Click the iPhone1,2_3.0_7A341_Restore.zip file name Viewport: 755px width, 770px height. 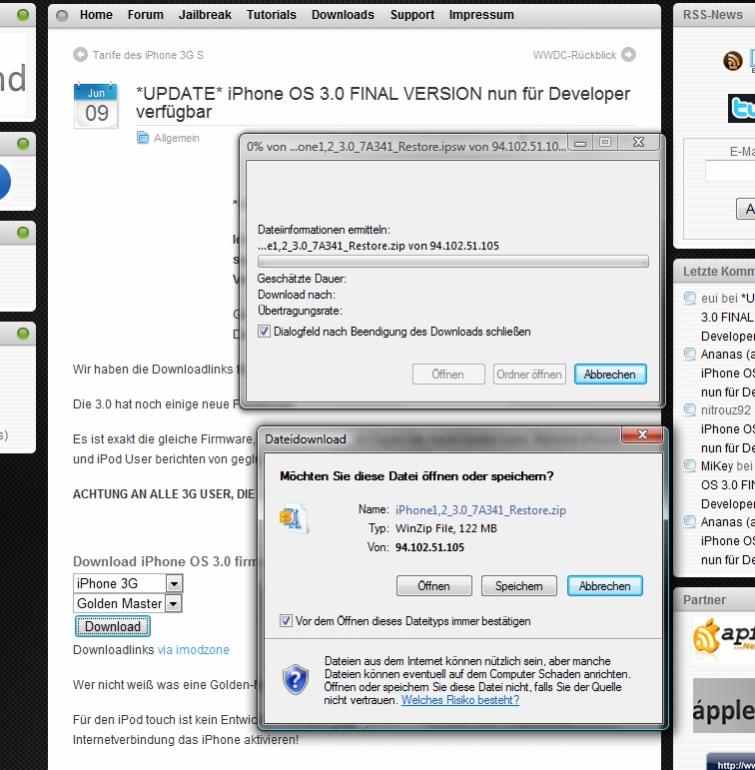(x=480, y=510)
